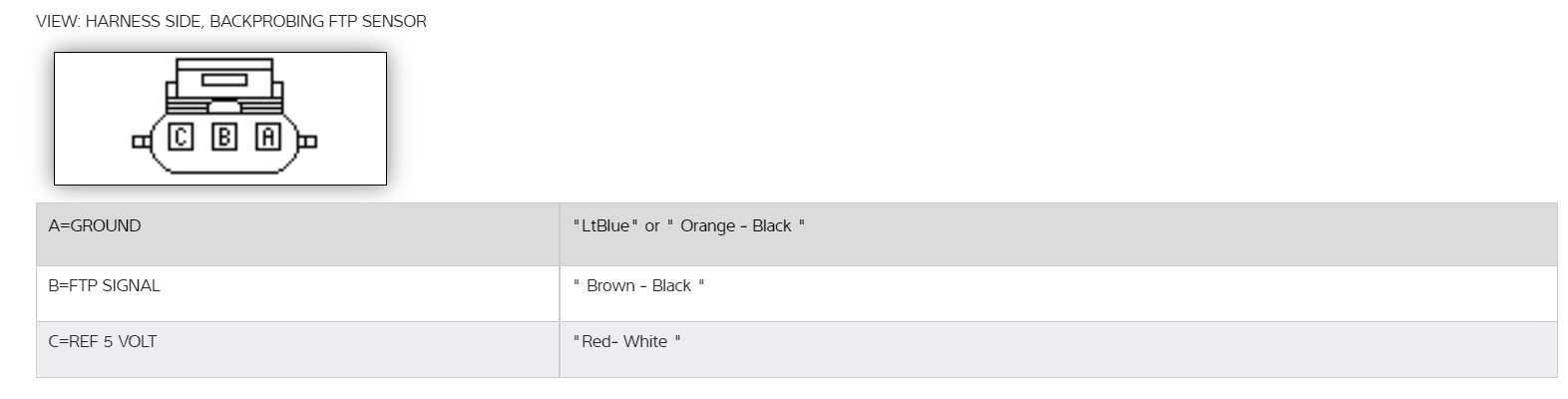The image size is (1568, 399).
Task: Click pin A in the connector diagram
Action: (267, 137)
